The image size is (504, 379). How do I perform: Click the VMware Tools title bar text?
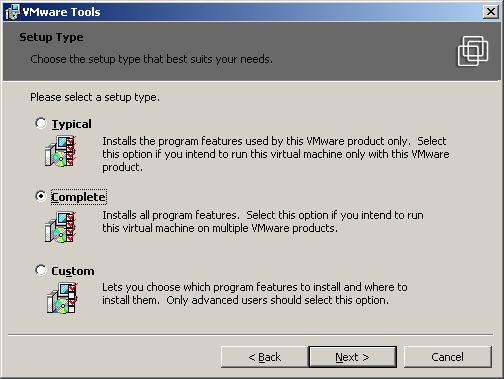pos(61,12)
